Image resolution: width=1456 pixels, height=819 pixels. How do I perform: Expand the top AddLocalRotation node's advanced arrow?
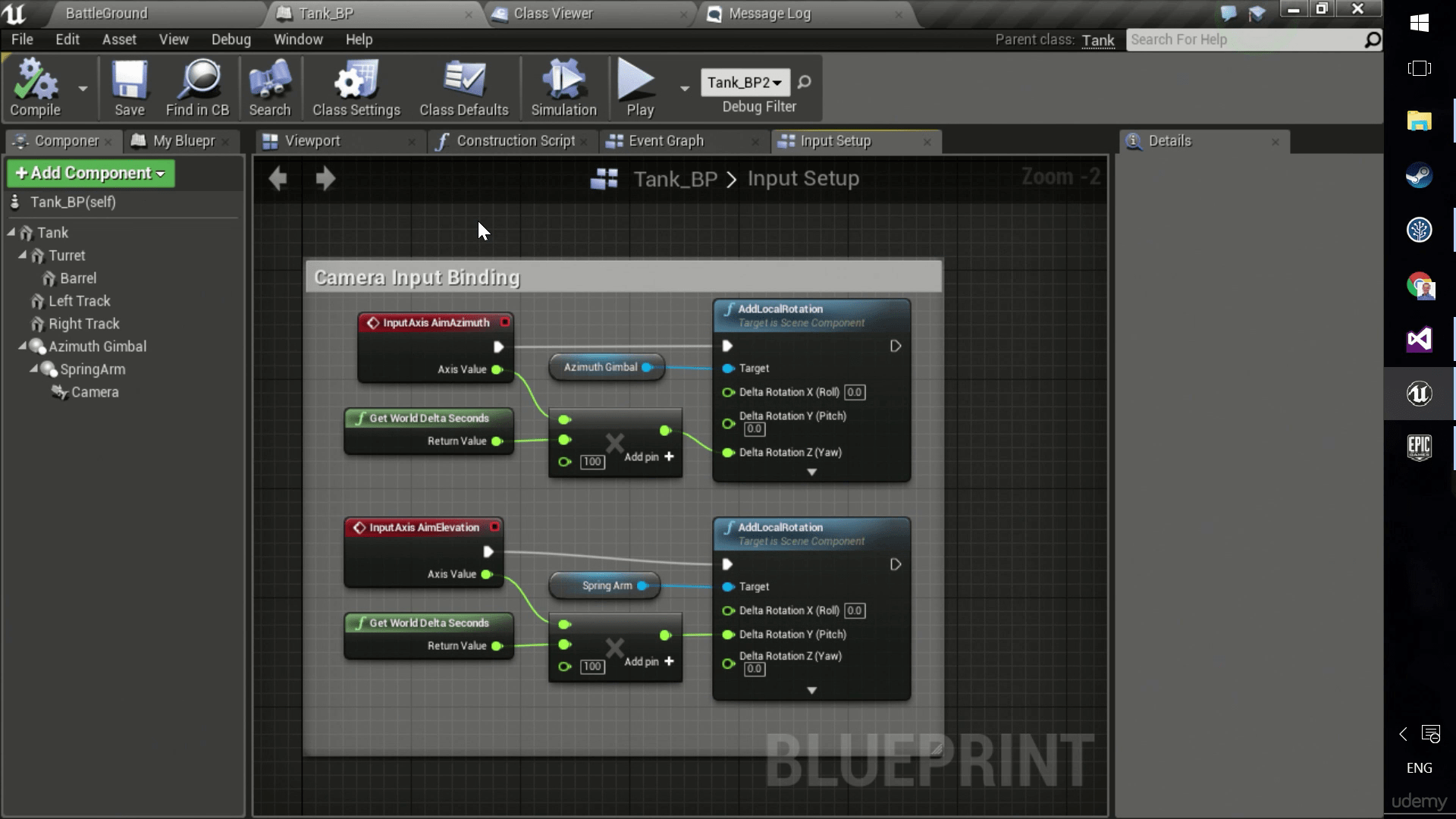[x=811, y=472]
